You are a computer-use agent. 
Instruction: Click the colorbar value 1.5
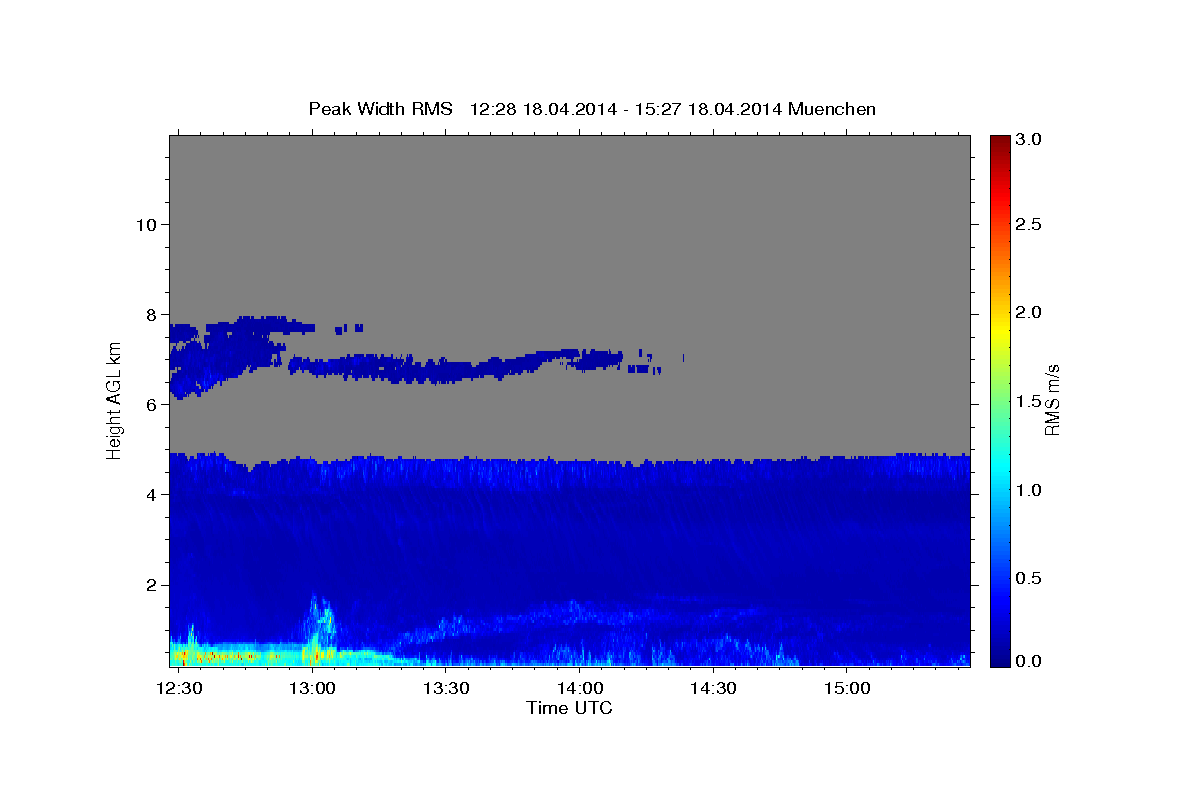[1029, 401]
